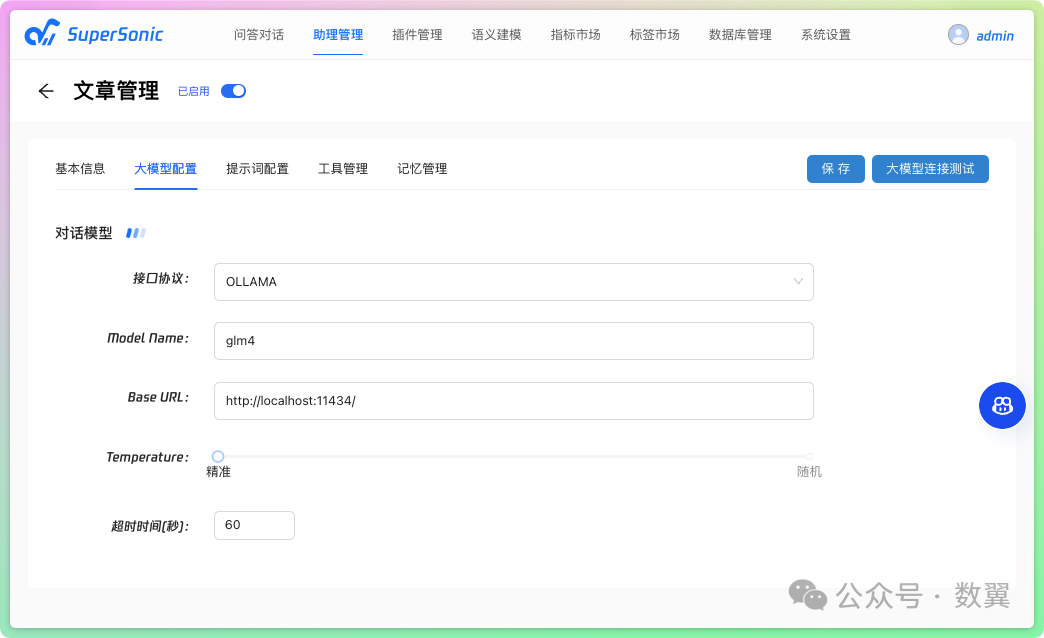
Task: Click the admin user avatar icon
Action: pos(958,35)
